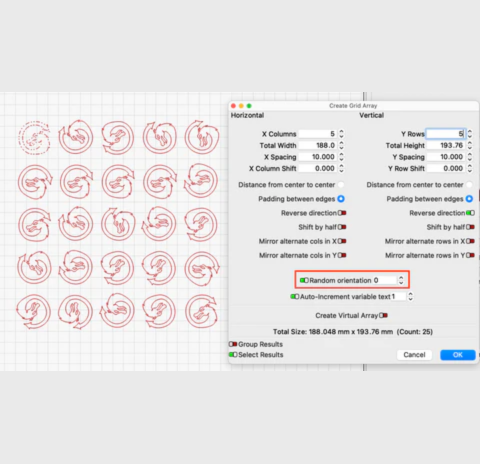Confirm the grid array with OK

458,355
